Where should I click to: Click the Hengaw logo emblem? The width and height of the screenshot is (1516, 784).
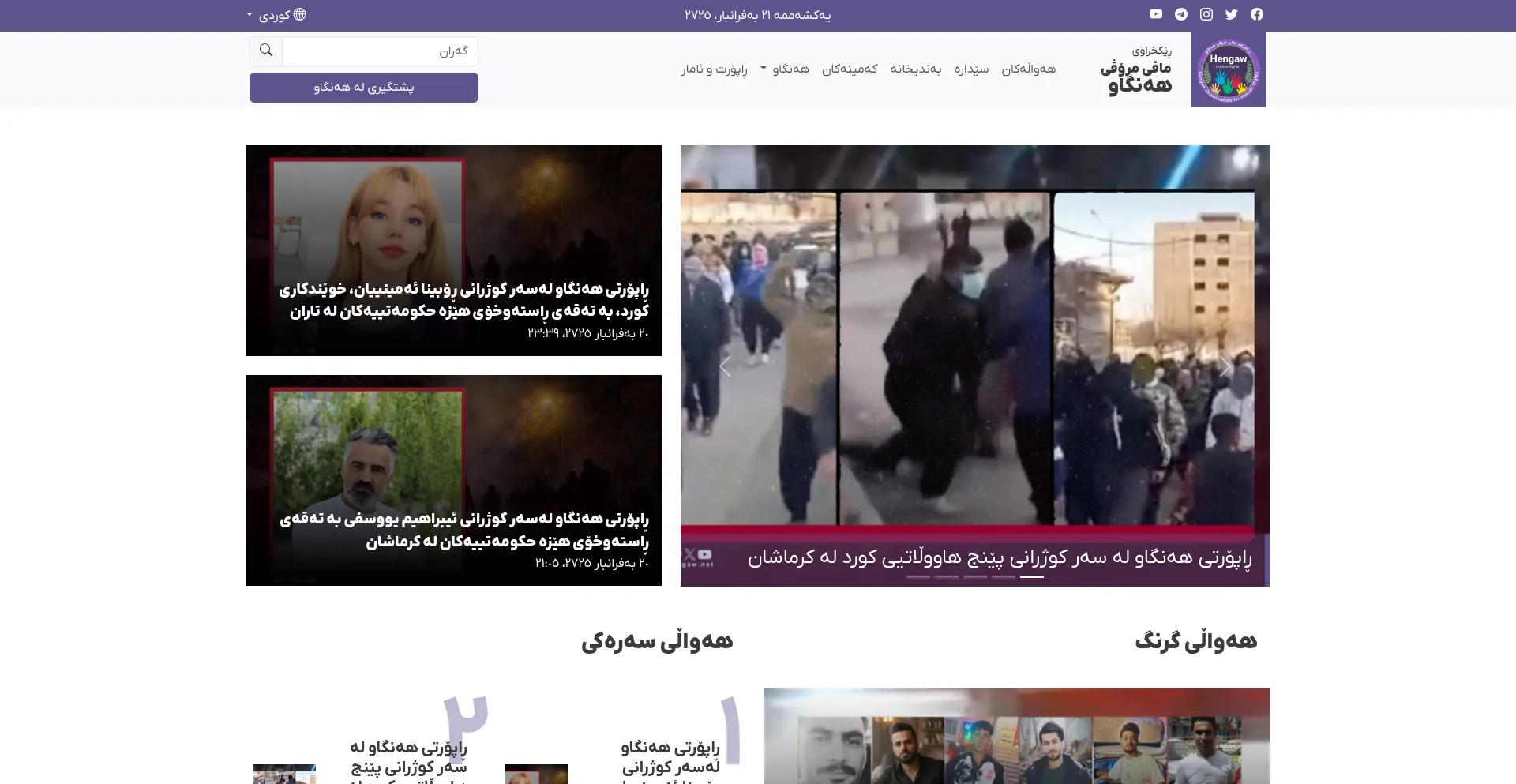[x=1228, y=70]
